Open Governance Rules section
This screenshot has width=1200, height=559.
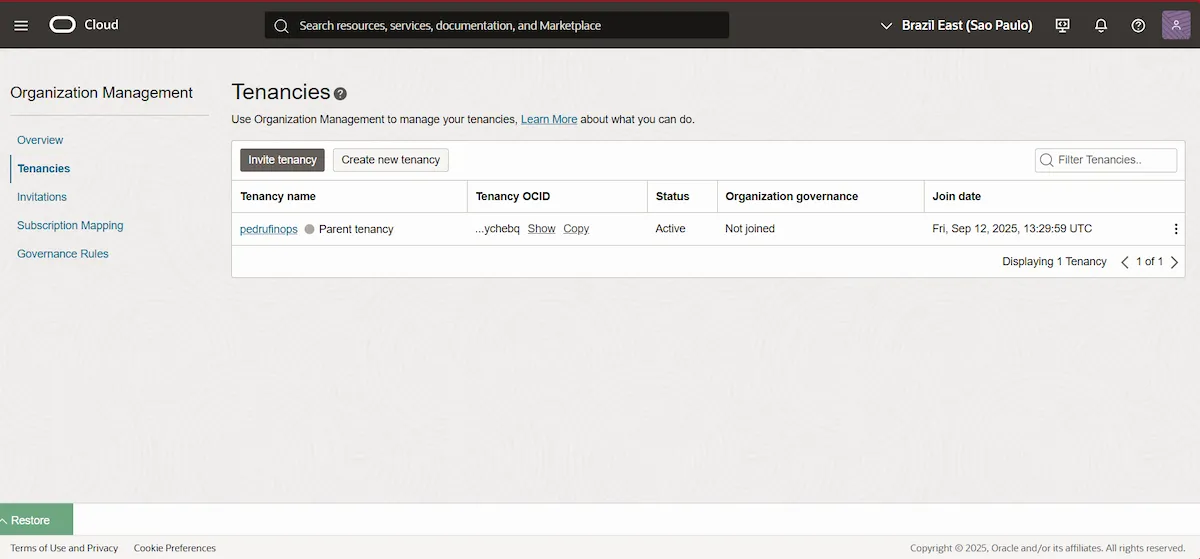[63, 254]
